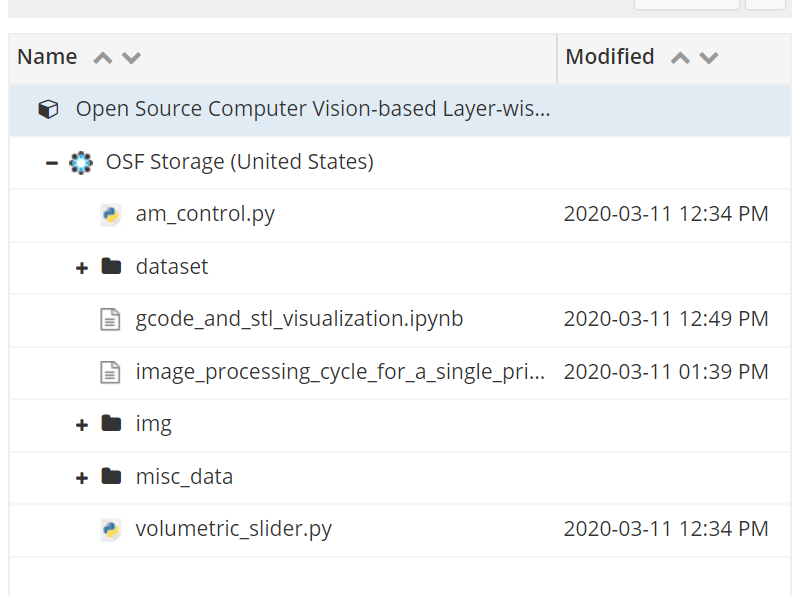Click the document icon beside gcode_and_stl_visualization.ipynb

[x=110, y=319]
